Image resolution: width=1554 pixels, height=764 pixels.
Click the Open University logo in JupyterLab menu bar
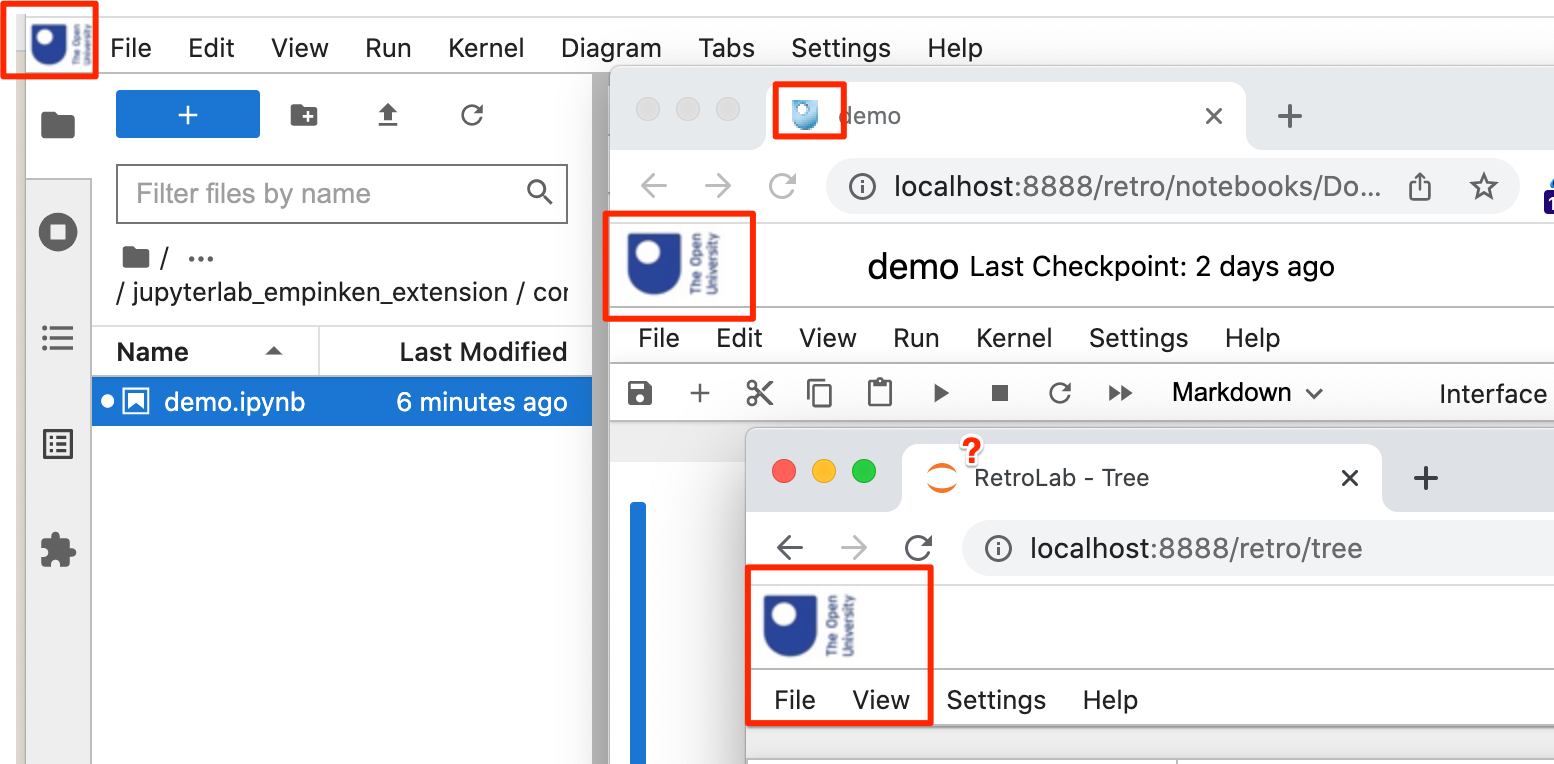(x=62, y=45)
